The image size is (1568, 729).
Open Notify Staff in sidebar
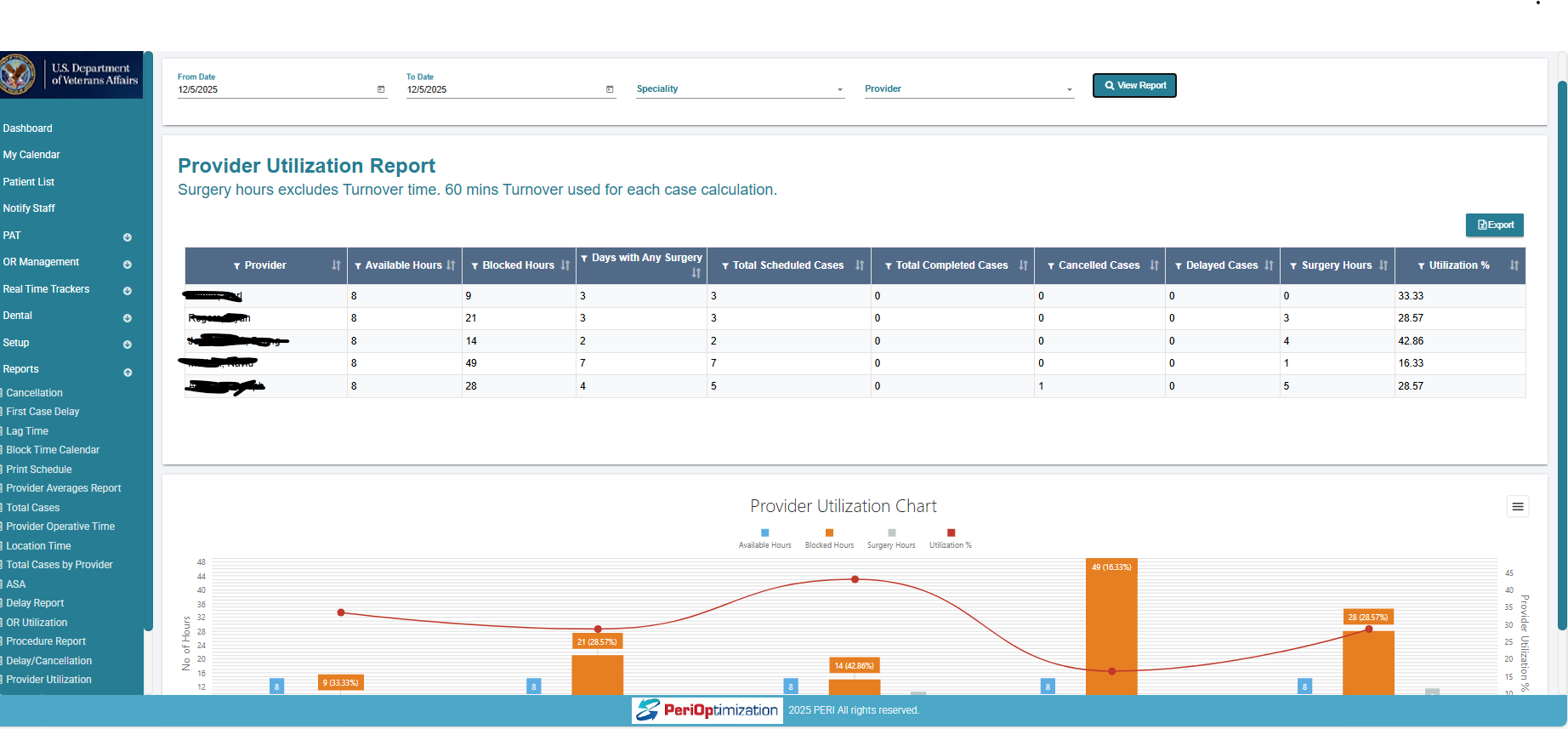point(29,208)
